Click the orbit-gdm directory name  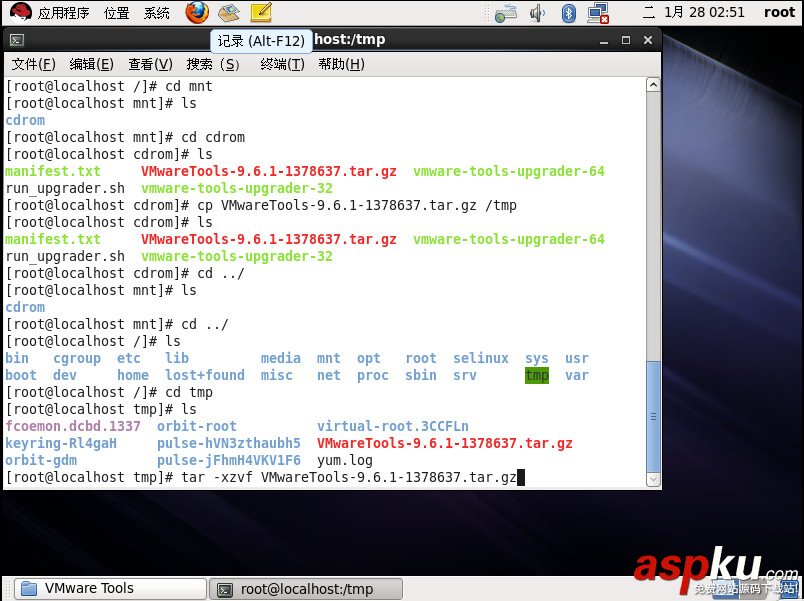41,460
